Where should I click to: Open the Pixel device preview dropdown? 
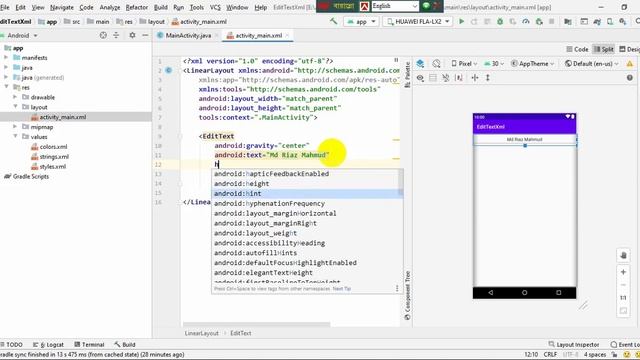[x=464, y=64]
